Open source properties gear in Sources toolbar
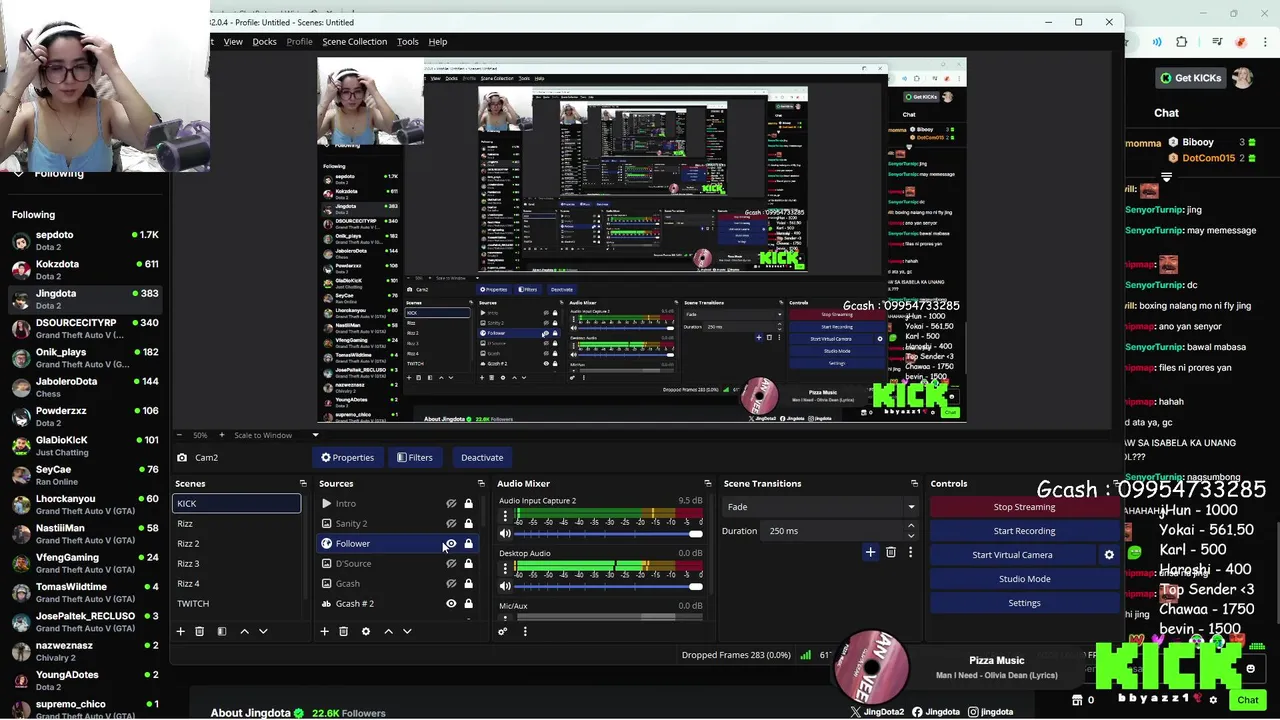This screenshot has height=720, width=1280. (x=366, y=631)
